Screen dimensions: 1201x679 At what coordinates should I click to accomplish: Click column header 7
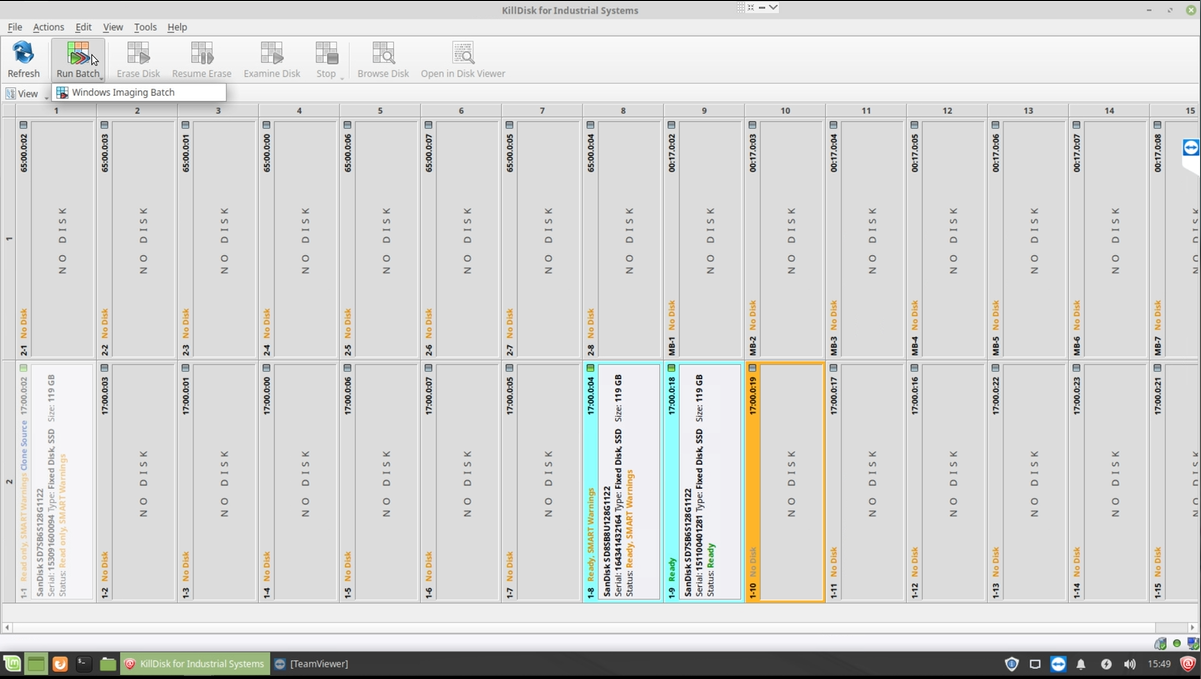pos(542,110)
